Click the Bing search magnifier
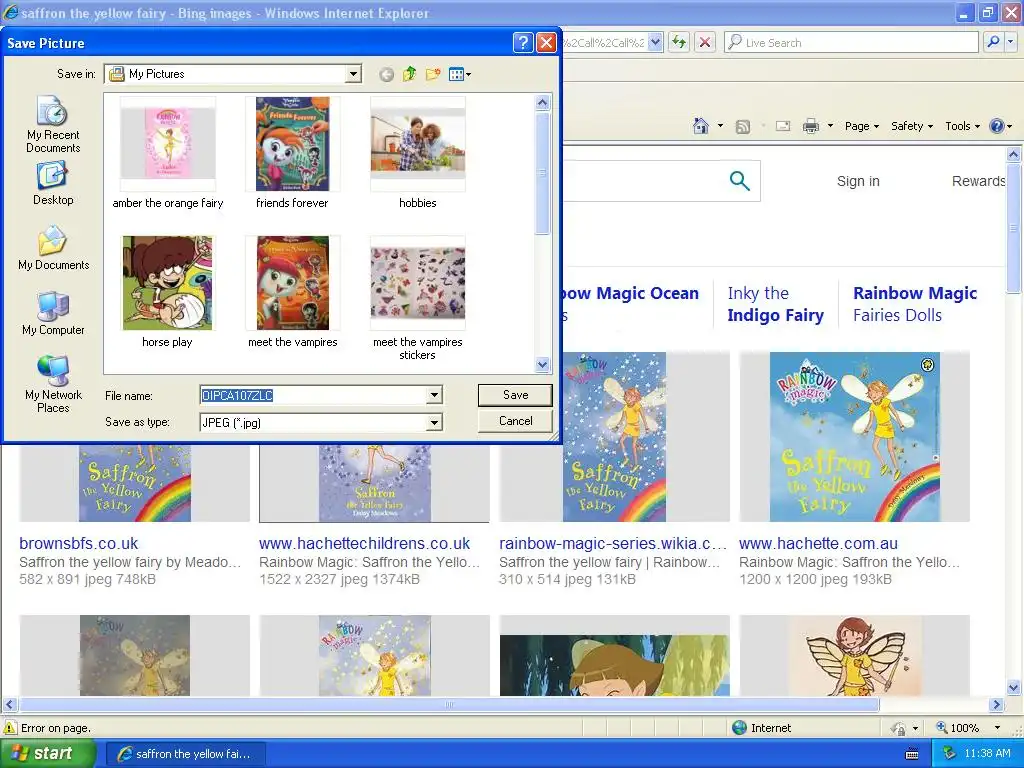The height and width of the screenshot is (768, 1024). (x=739, y=181)
